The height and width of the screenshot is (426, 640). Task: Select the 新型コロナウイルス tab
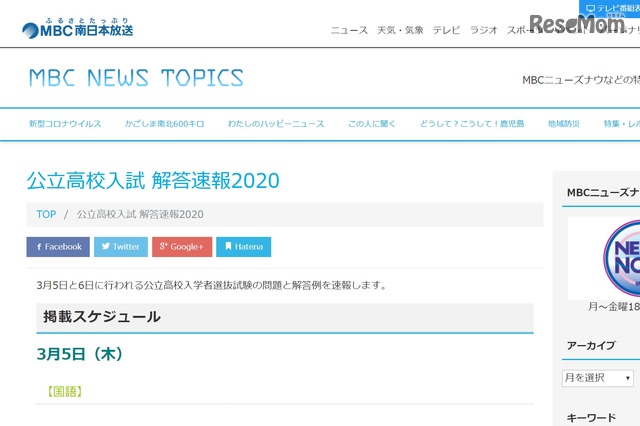click(x=65, y=124)
